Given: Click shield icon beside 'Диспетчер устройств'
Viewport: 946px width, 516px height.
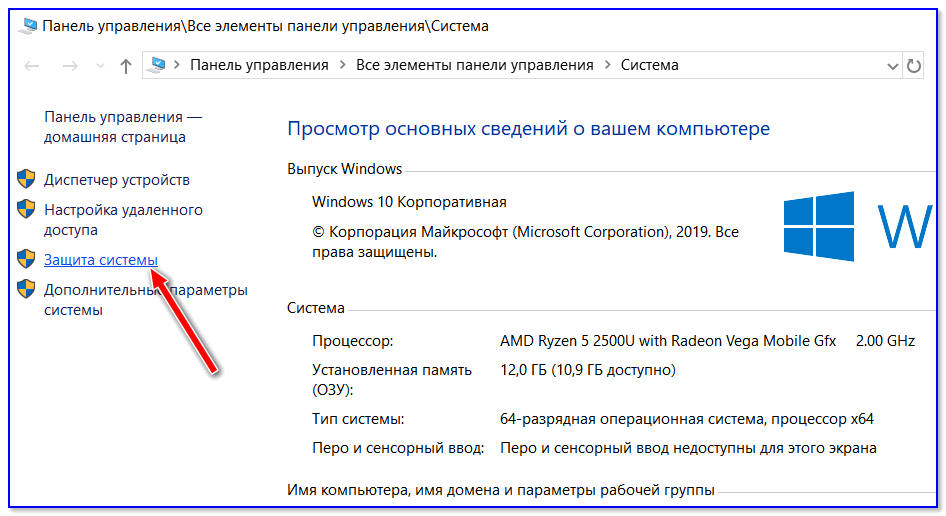Looking at the screenshot, I should (27, 180).
